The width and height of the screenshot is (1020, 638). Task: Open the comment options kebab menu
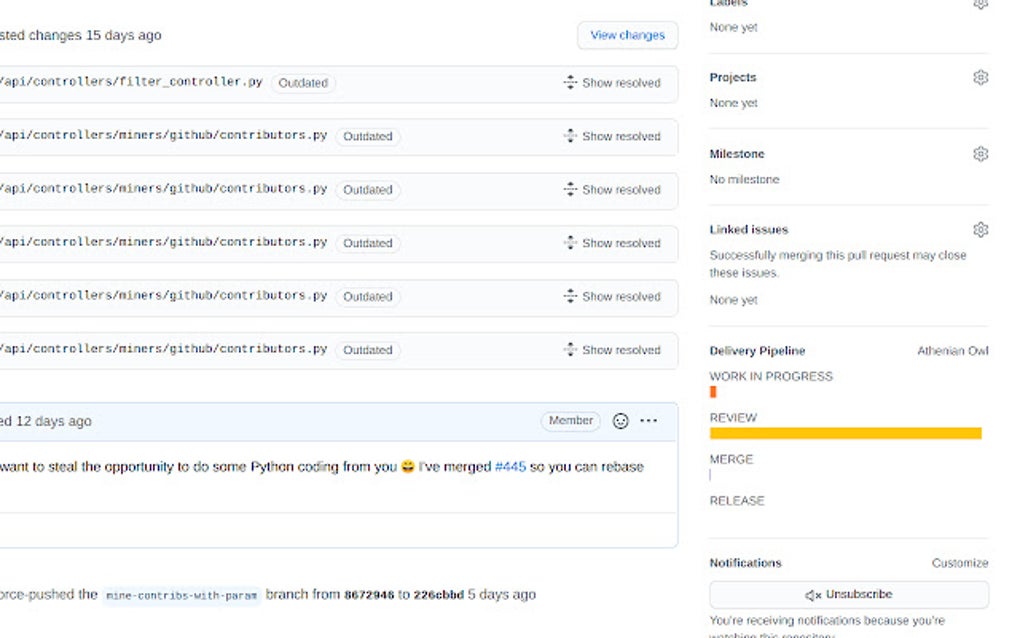click(x=648, y=421)
